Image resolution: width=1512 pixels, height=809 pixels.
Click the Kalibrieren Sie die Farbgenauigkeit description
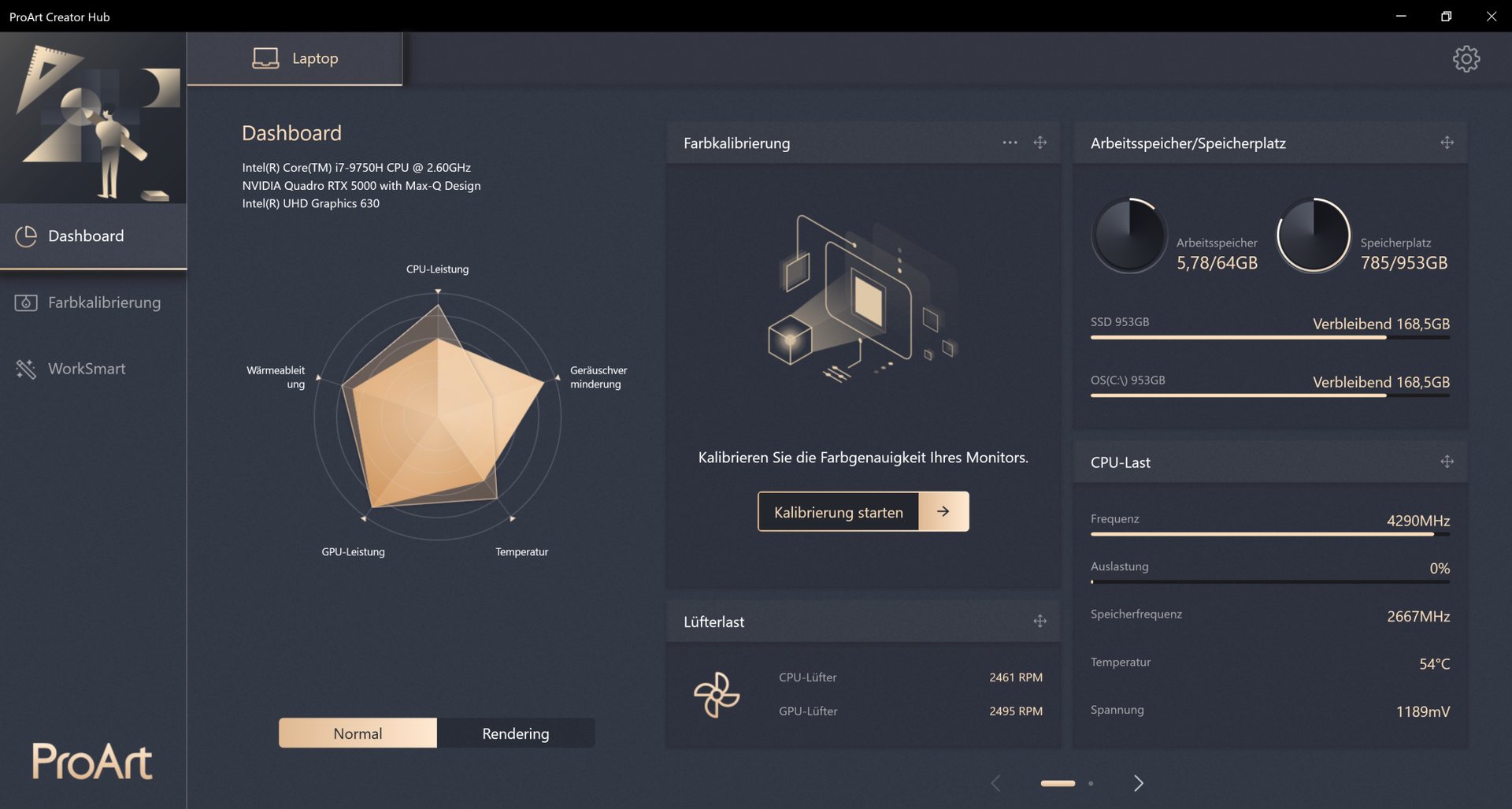tap(863, 458)
